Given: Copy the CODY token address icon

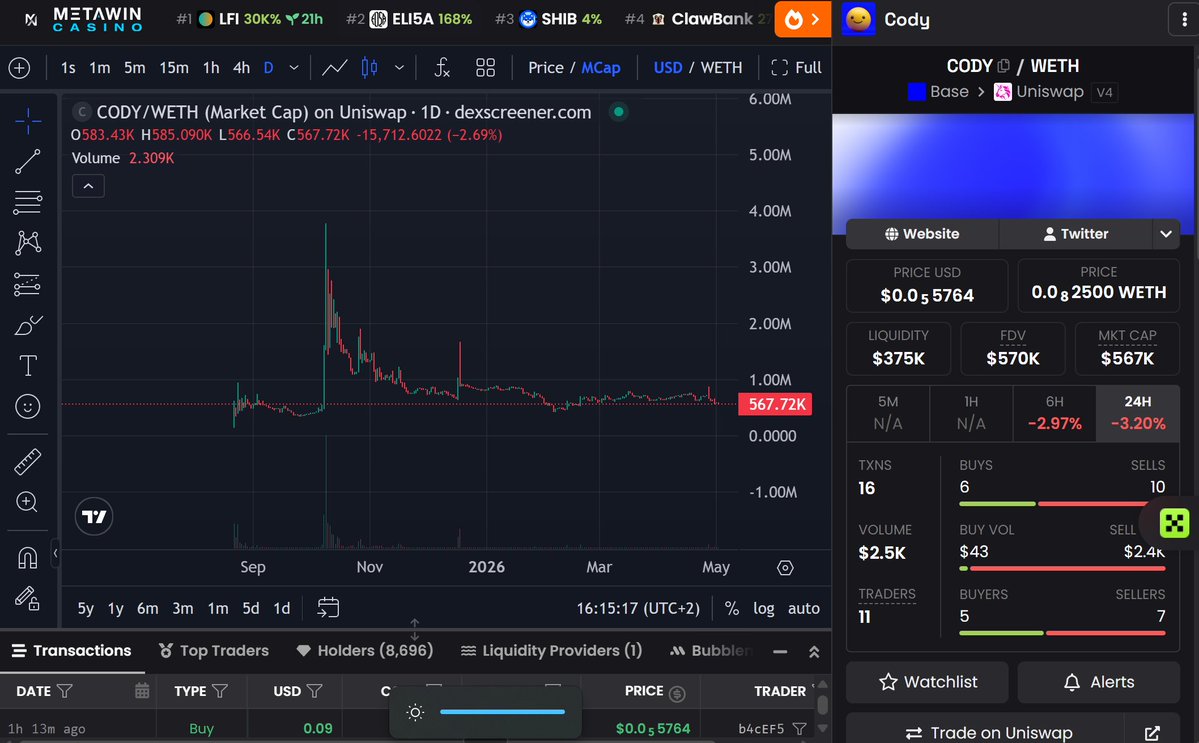Looking at the screenshot, I should [x=1003, y=67].
